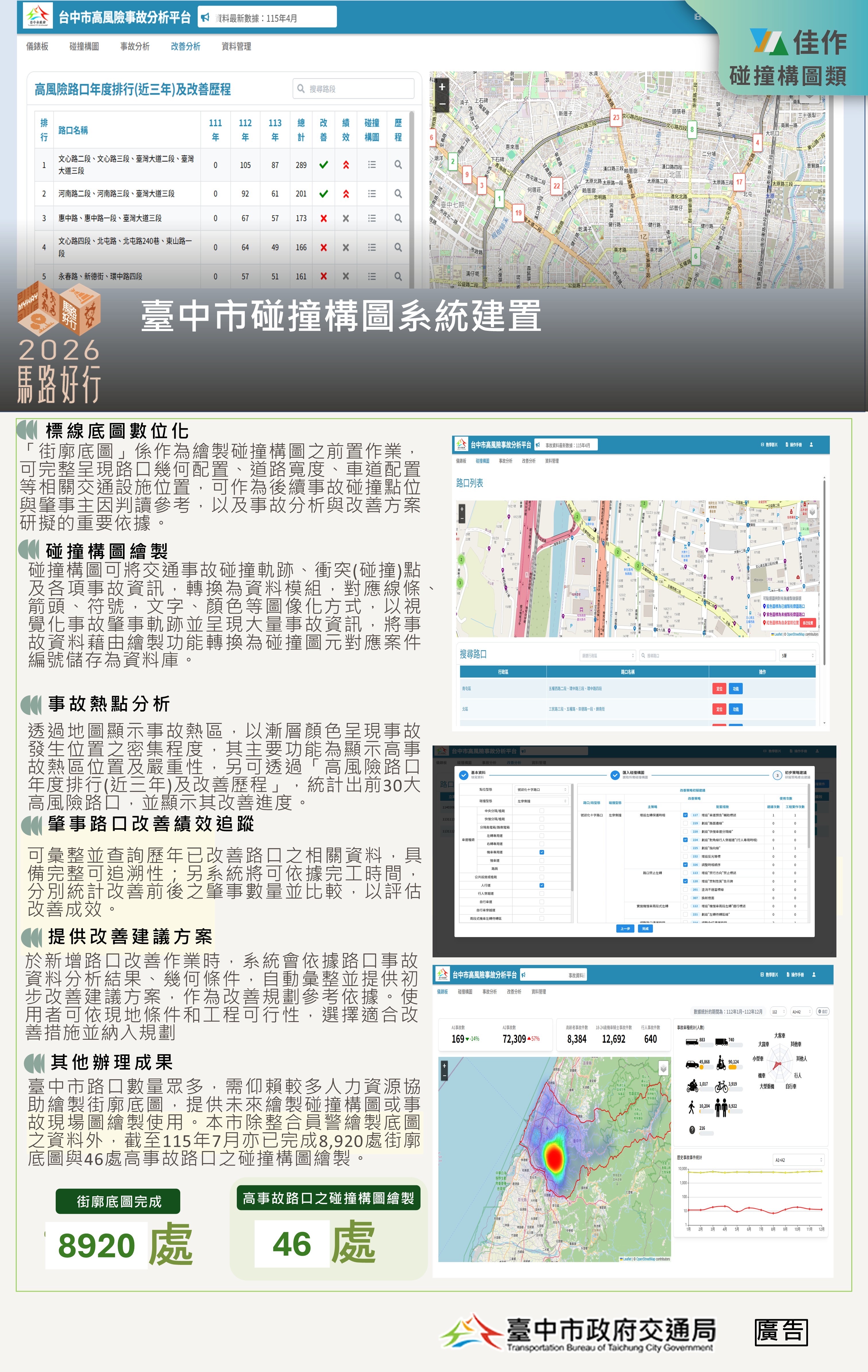Open 碰撞型態 dropdown showing 左穿側撞
Viewport: 868px width, 1372px height.
coord(541,801)
